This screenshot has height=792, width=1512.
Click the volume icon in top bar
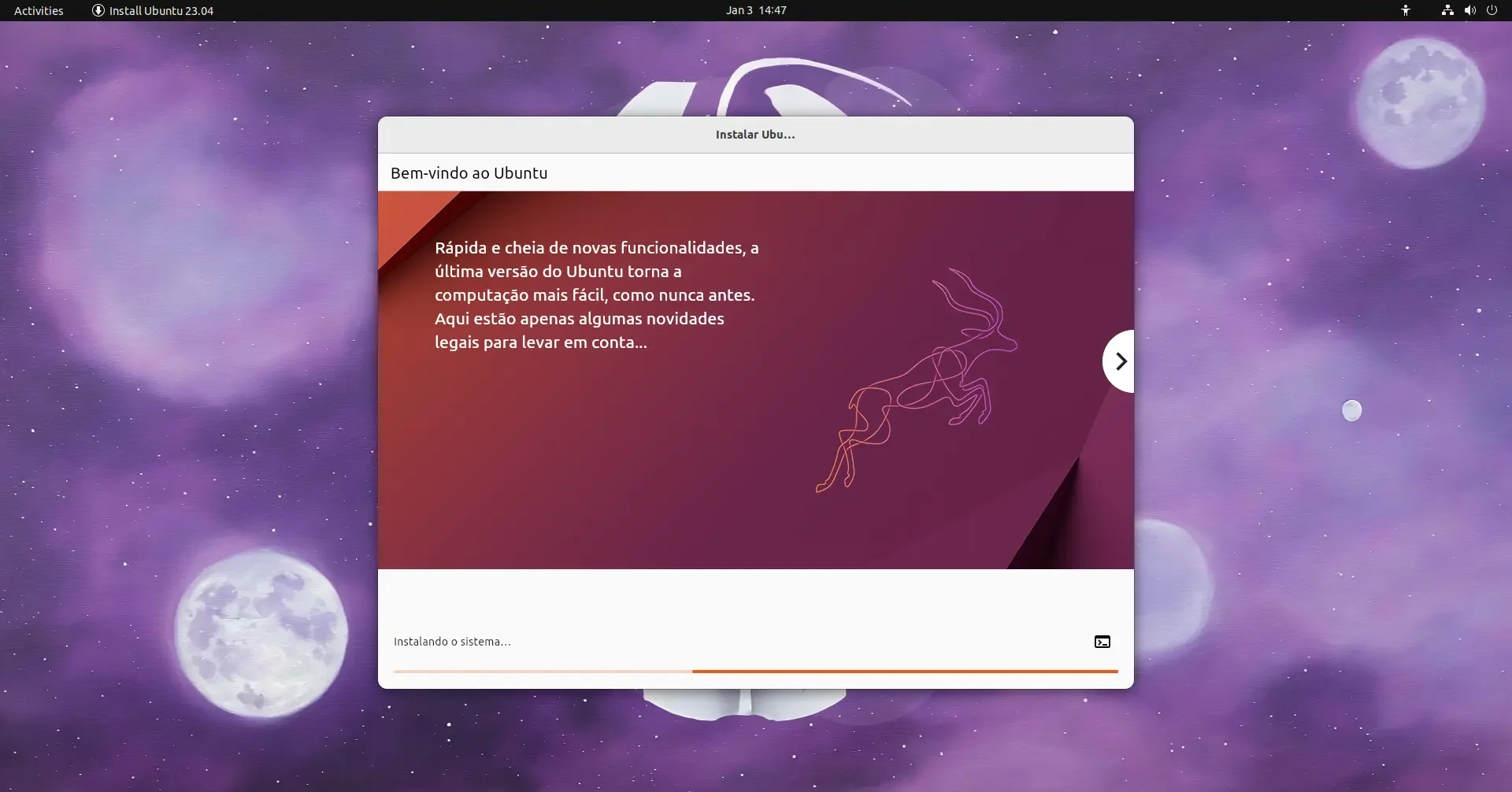(x=1469, y=10)
